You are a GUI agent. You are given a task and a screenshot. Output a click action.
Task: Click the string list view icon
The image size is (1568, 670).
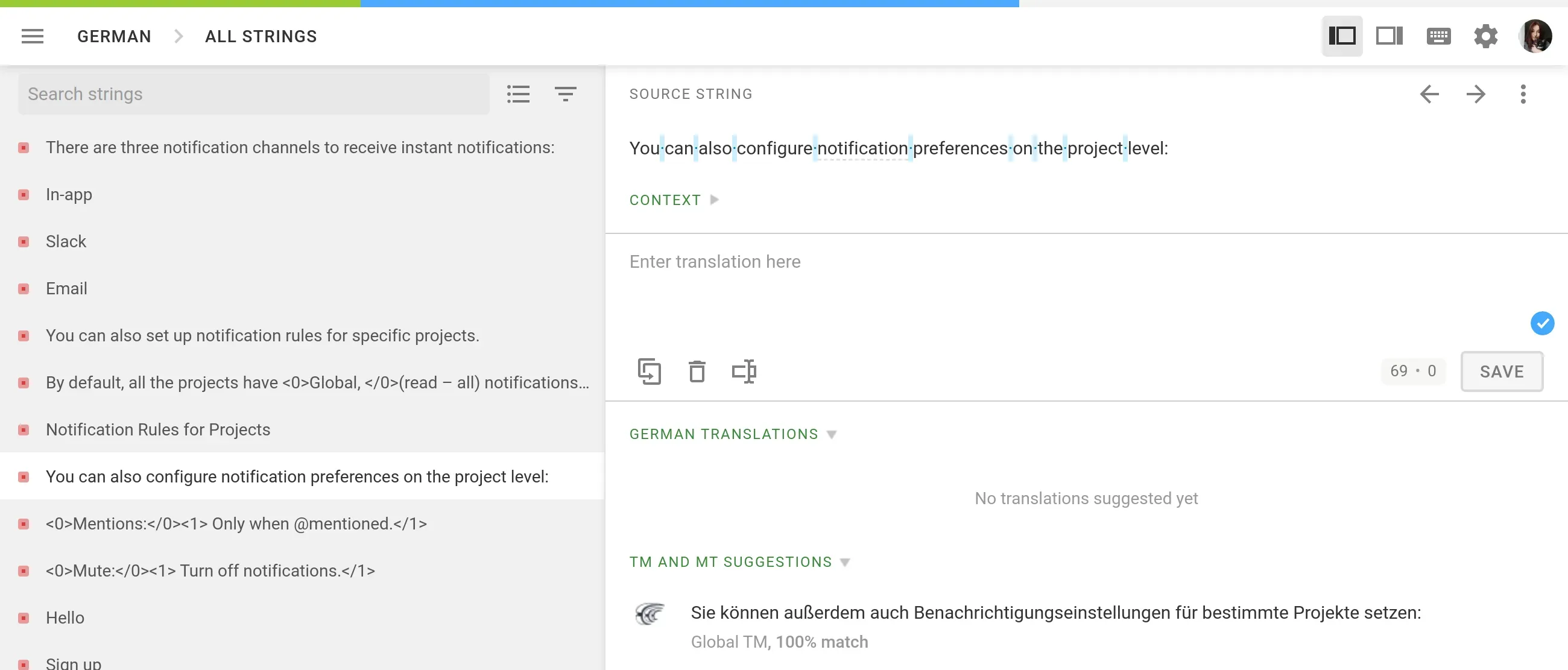518,93
